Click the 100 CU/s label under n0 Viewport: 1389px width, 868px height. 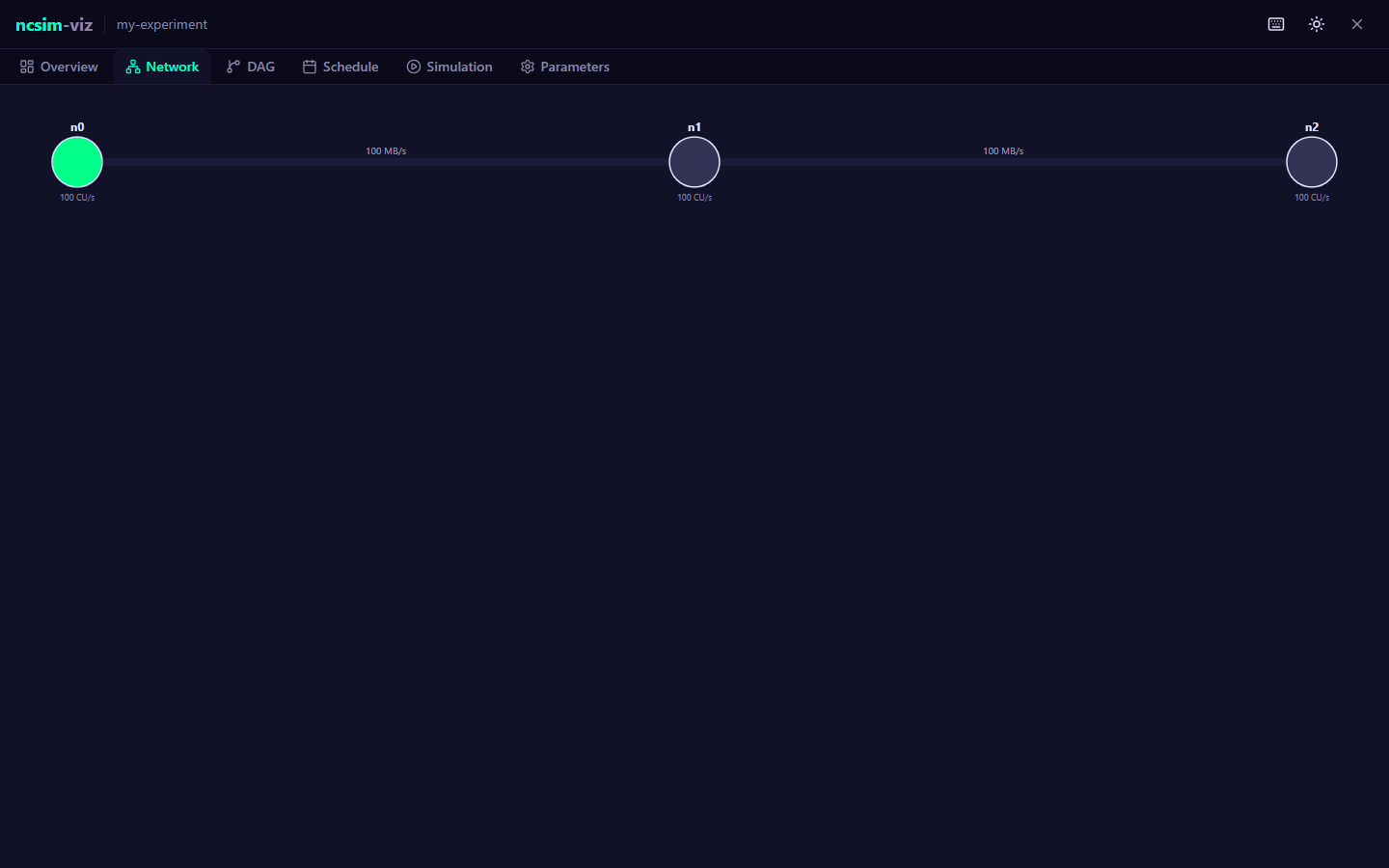point(77,198)
